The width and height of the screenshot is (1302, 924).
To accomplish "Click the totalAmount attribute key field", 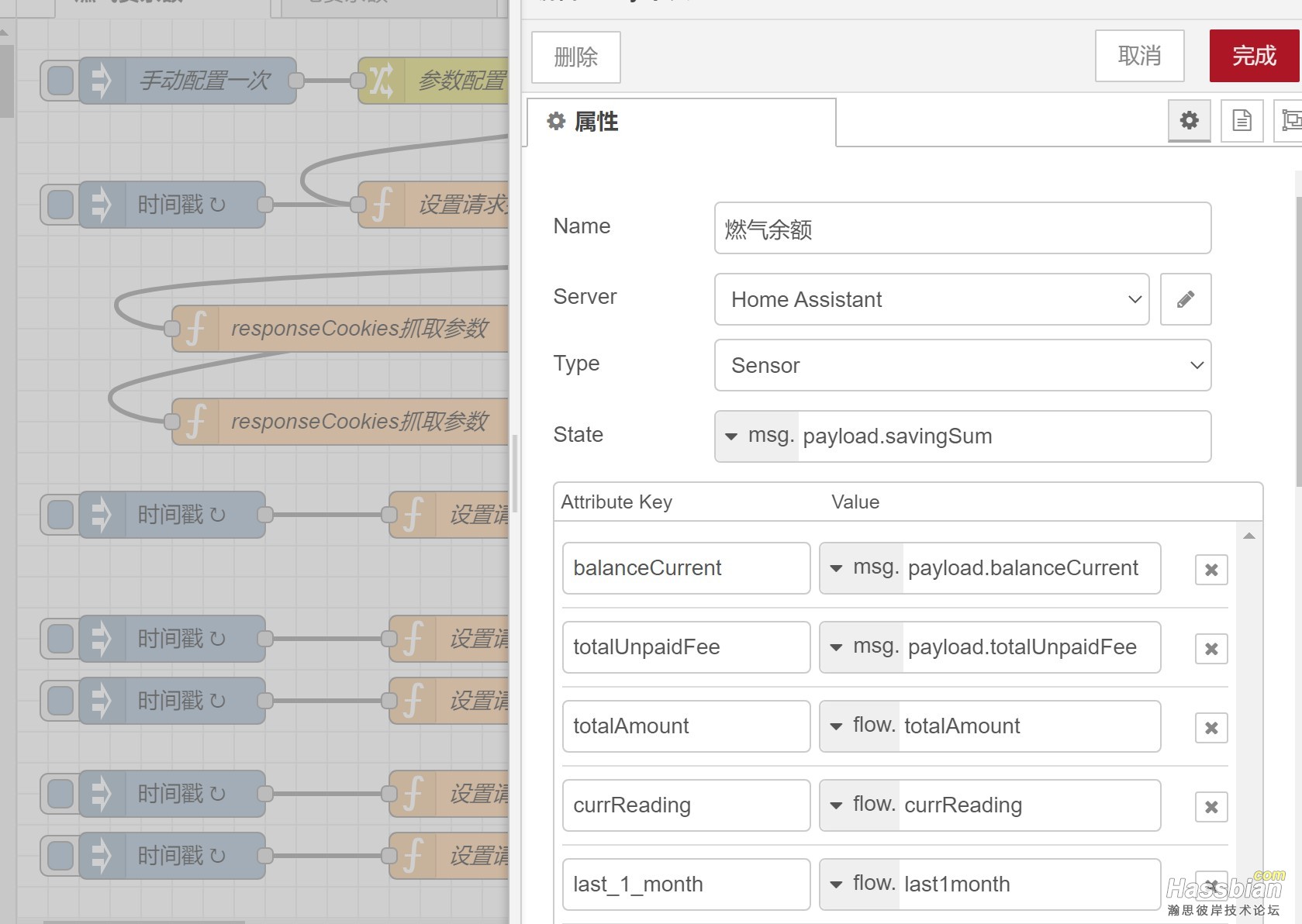I will (x=686, y=726).
